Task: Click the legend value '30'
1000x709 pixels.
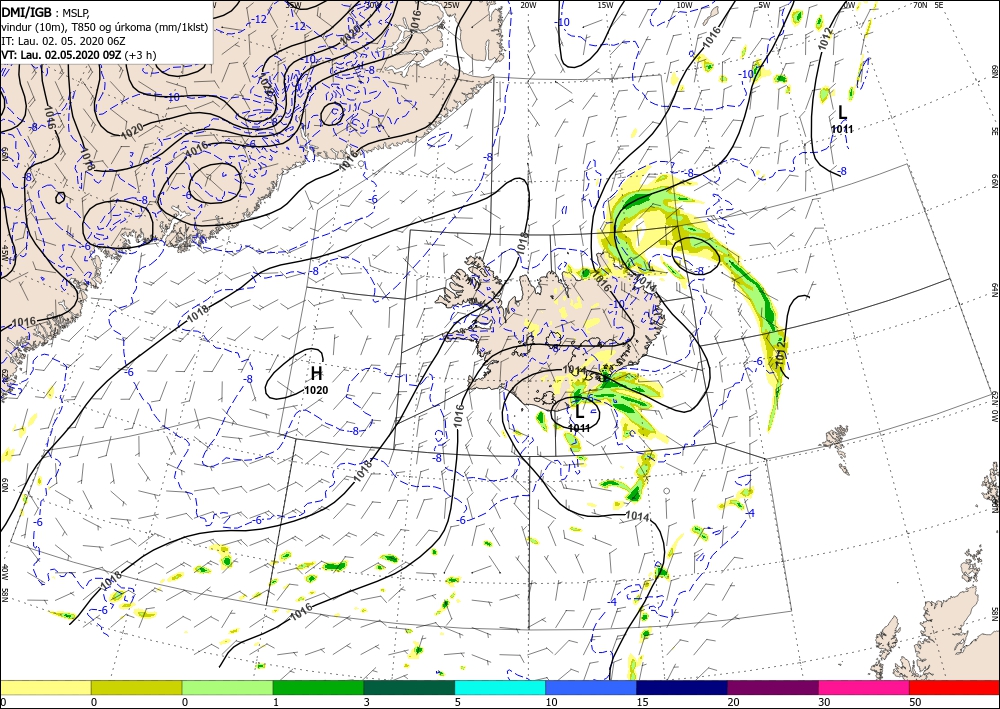Action: click(823, 702)
